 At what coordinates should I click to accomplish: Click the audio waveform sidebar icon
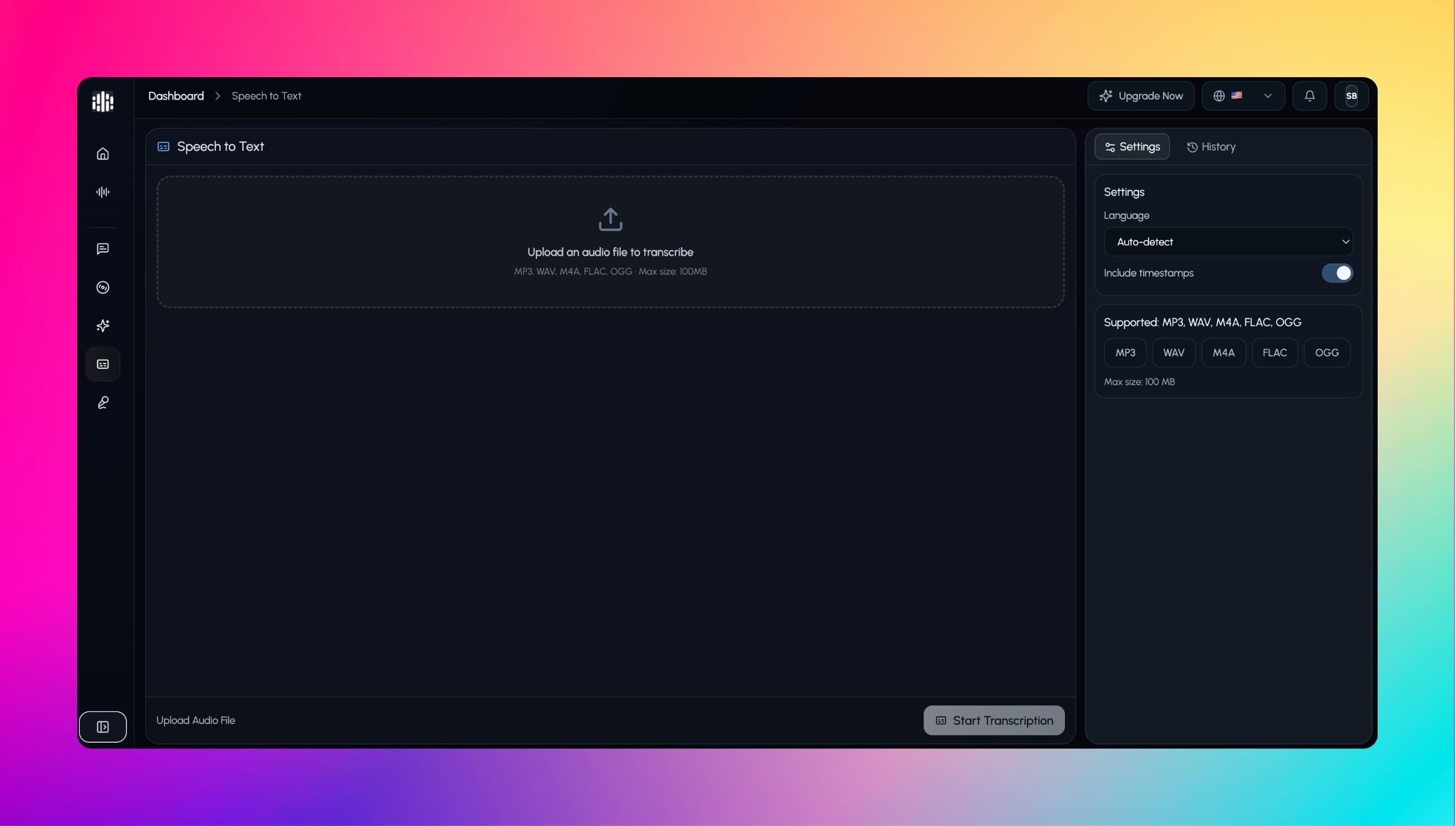[103, 192]
